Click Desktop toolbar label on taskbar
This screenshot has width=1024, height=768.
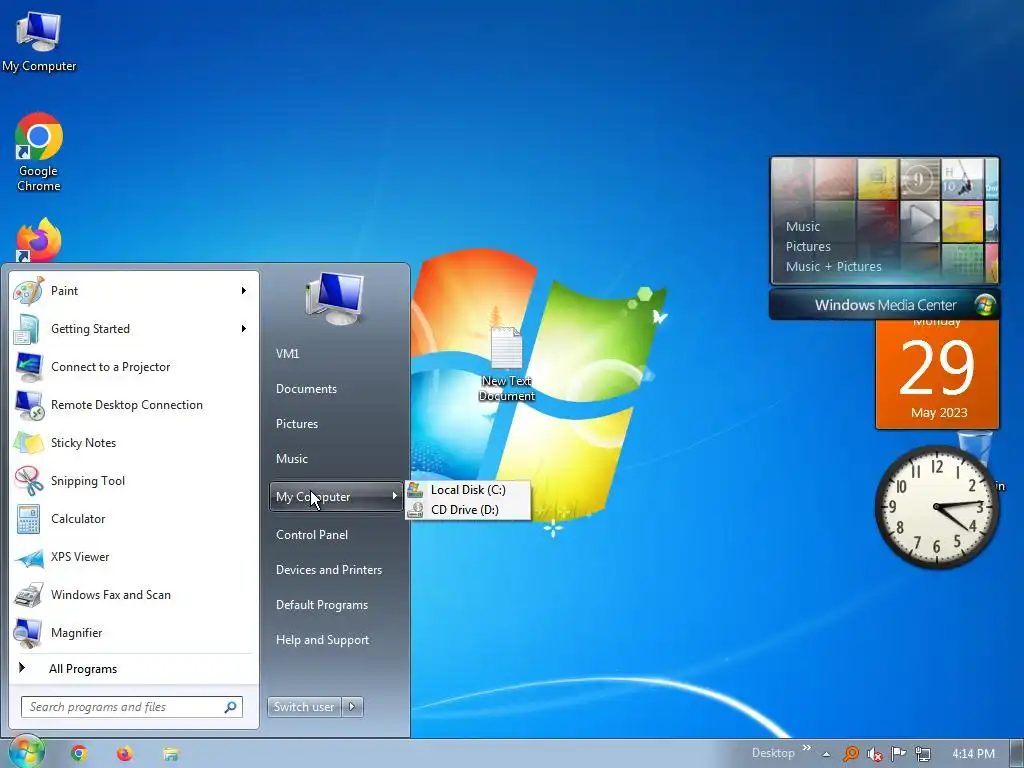773,754
